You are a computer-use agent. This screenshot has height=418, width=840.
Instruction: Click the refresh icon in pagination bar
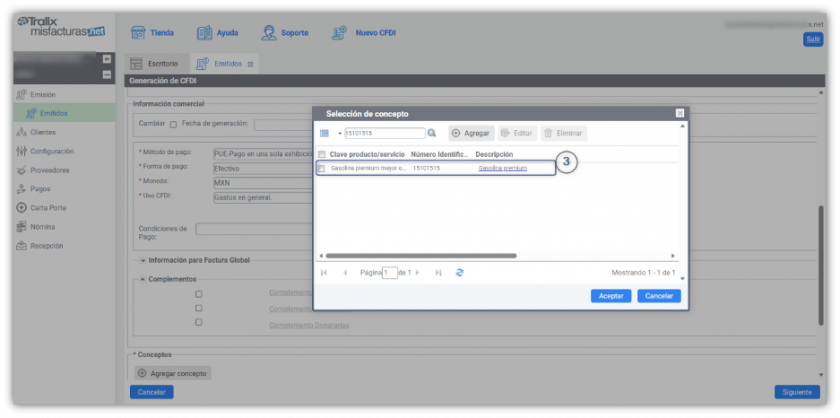point(459,272)
